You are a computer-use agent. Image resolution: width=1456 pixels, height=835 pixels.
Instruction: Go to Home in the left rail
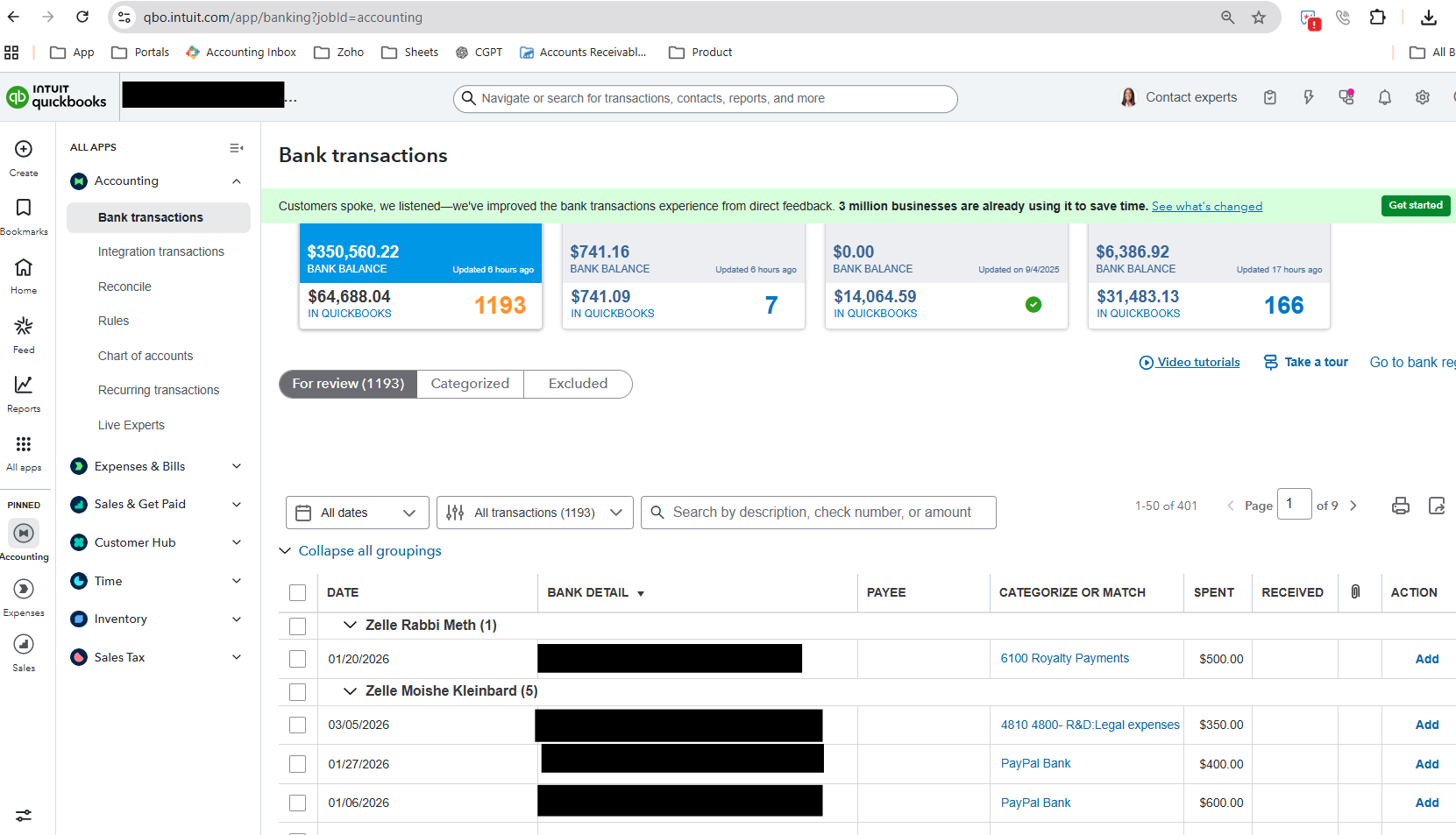24,267
